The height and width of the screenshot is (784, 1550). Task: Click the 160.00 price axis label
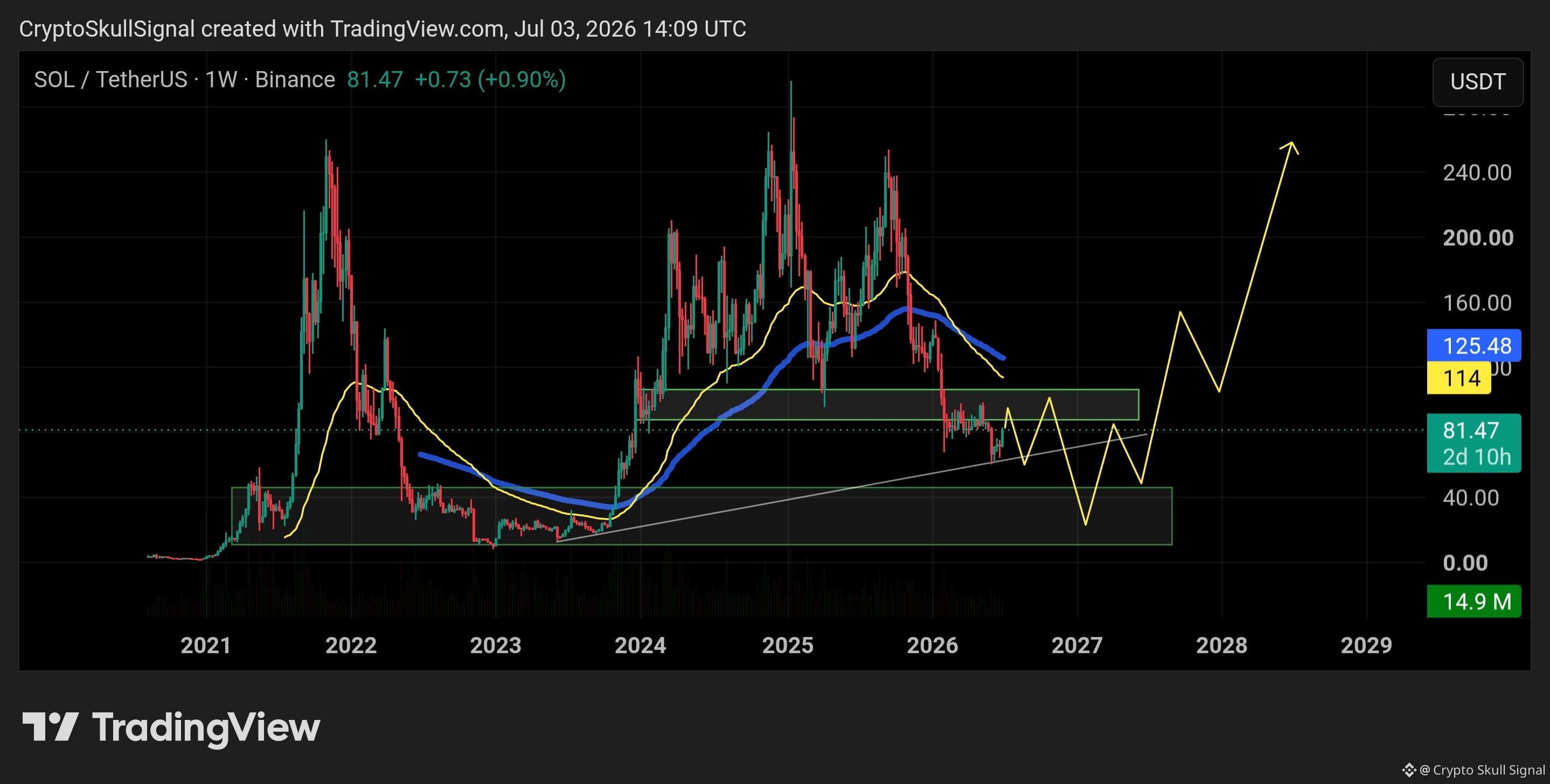[1477, 303]
